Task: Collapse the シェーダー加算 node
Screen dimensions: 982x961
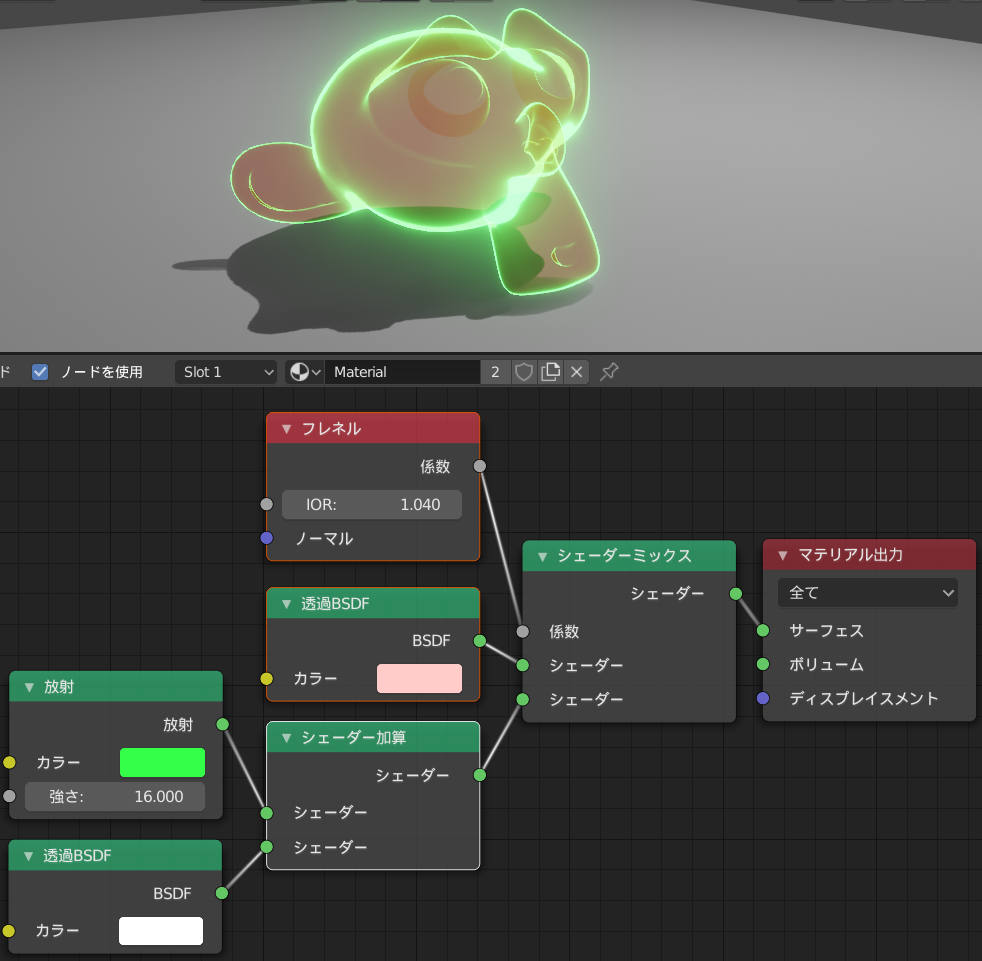Action: 286,738
